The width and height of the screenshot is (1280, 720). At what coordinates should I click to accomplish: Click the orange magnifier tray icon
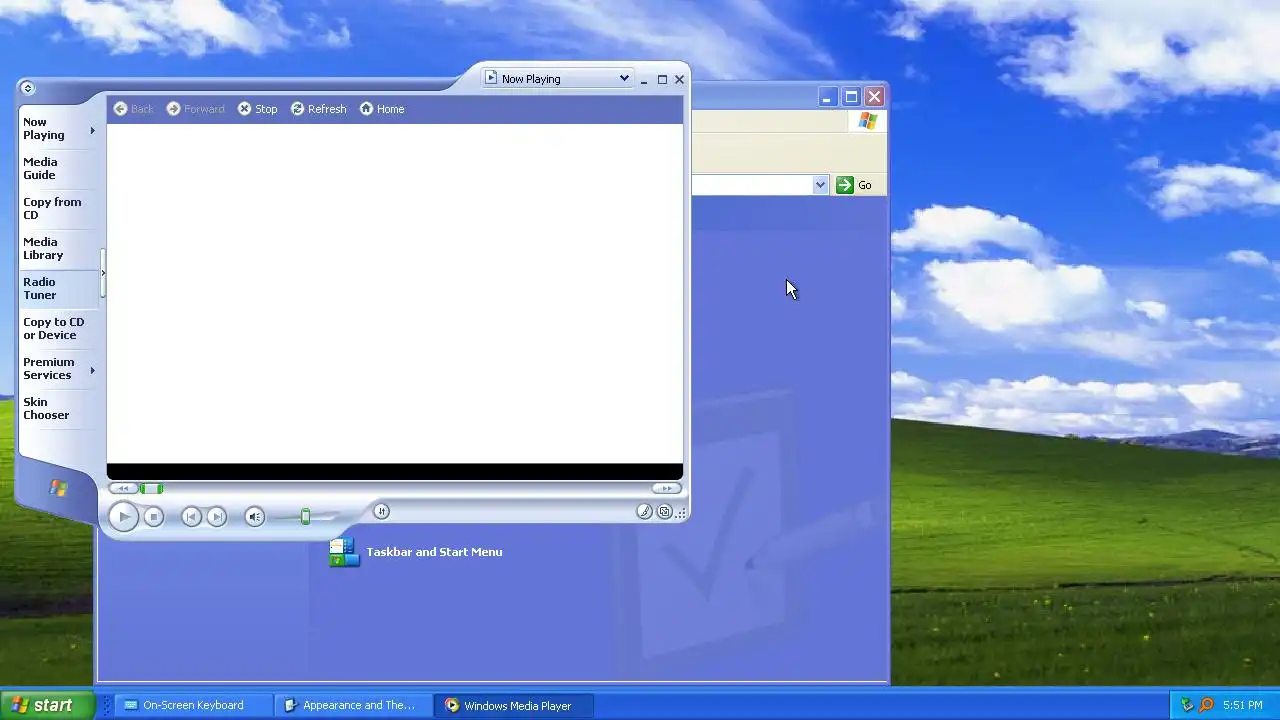click(1206, 705)
